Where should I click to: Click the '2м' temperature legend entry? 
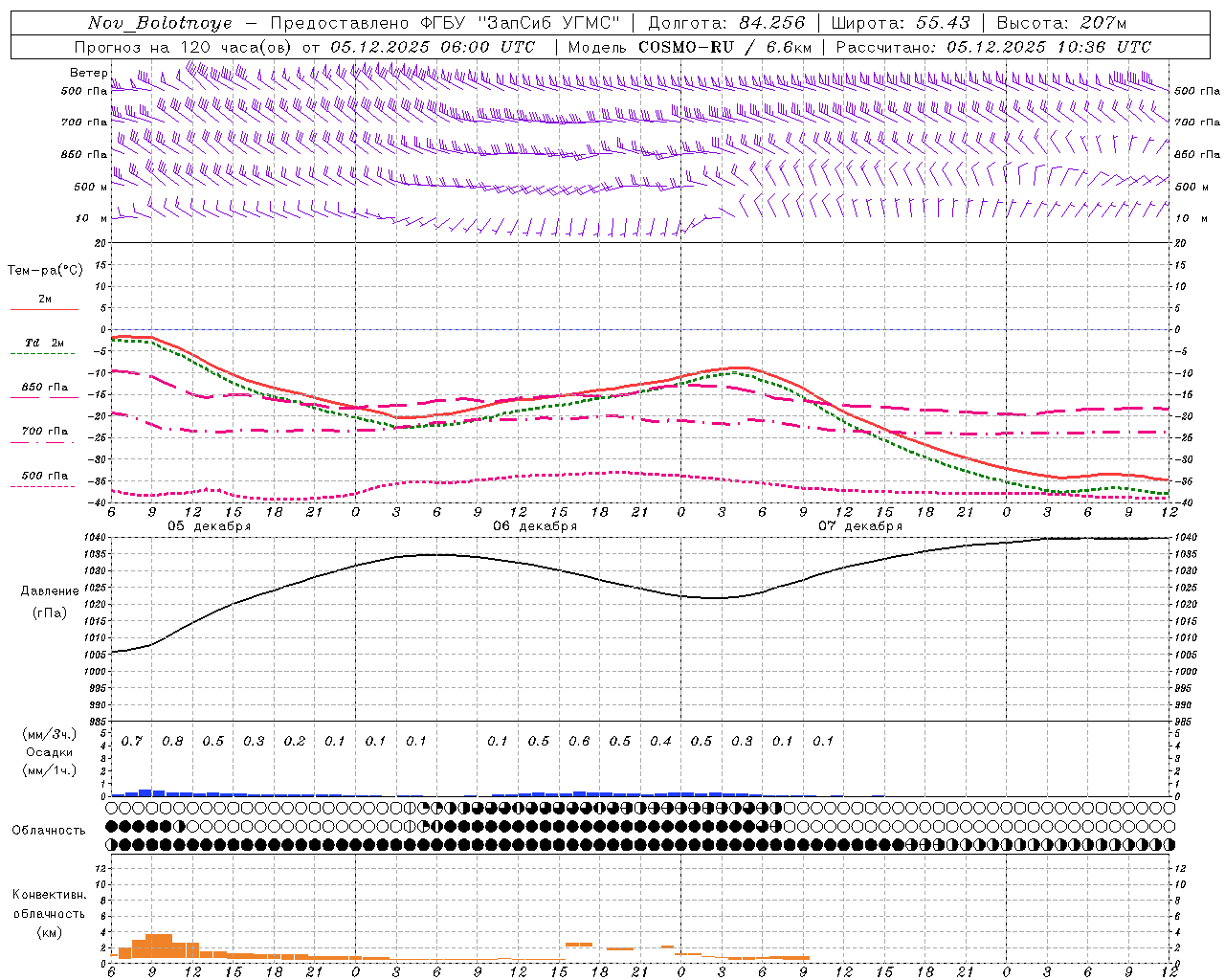point(44,300)
